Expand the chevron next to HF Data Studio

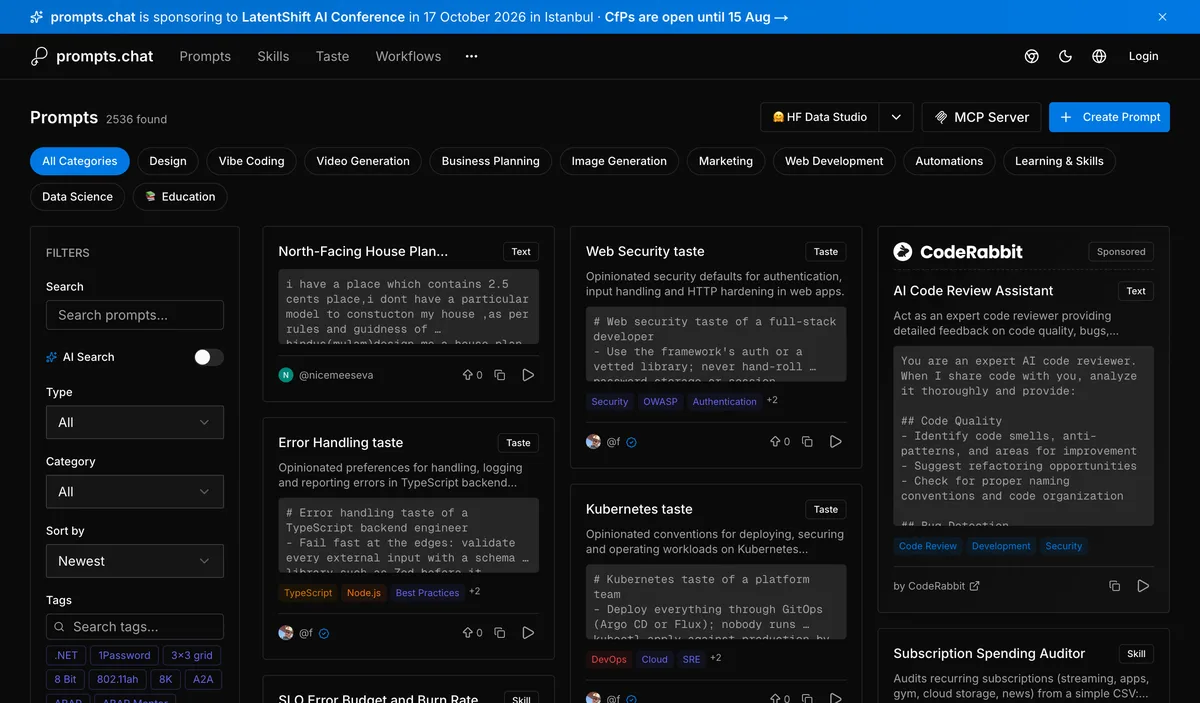pos(897,117)
